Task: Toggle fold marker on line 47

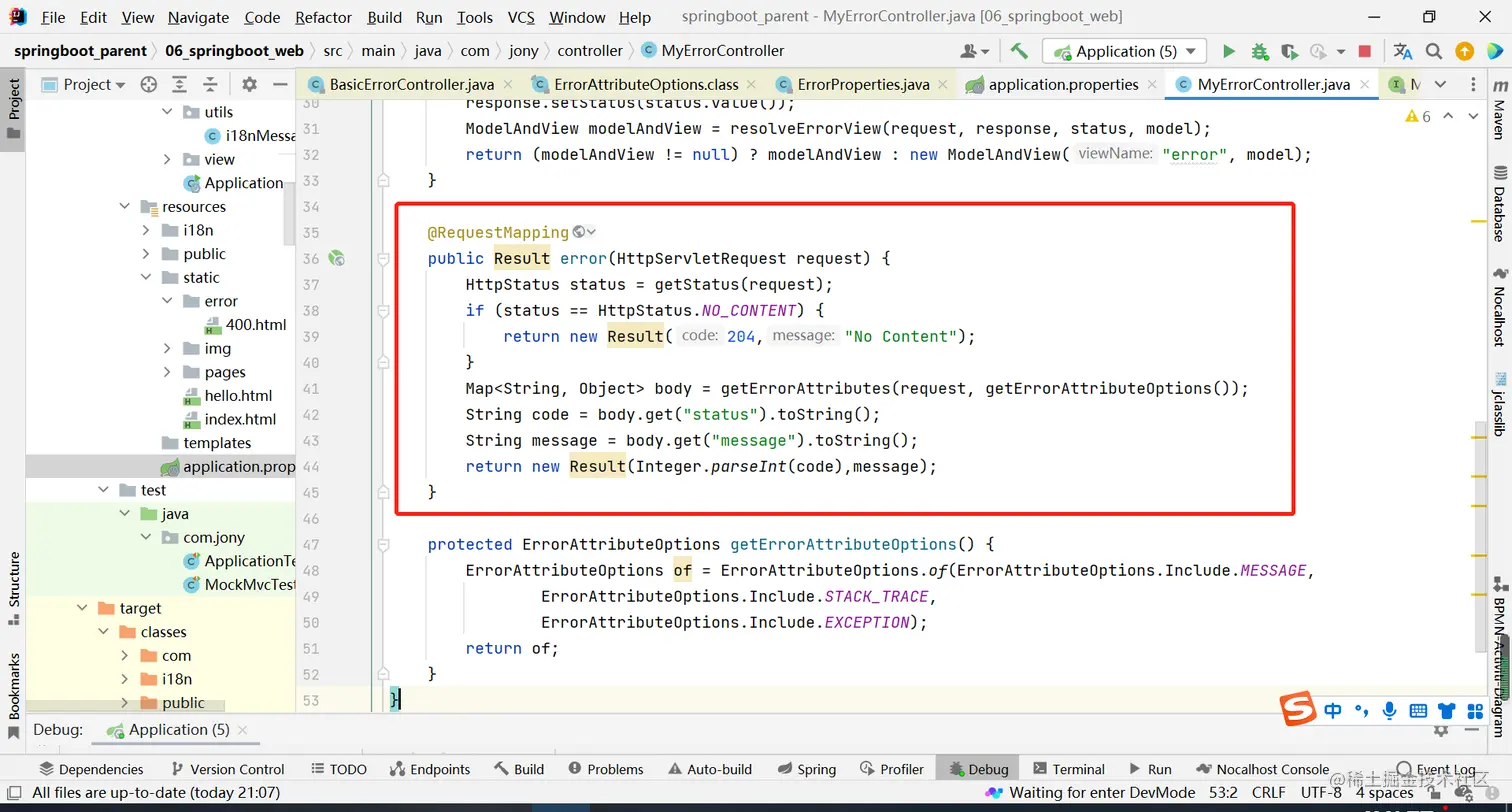Action: tap(383, 544)
